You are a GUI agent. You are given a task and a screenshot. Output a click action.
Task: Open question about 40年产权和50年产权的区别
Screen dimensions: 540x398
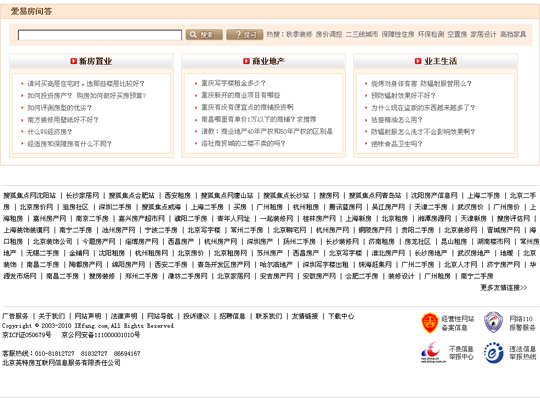[x=267, y=132]
